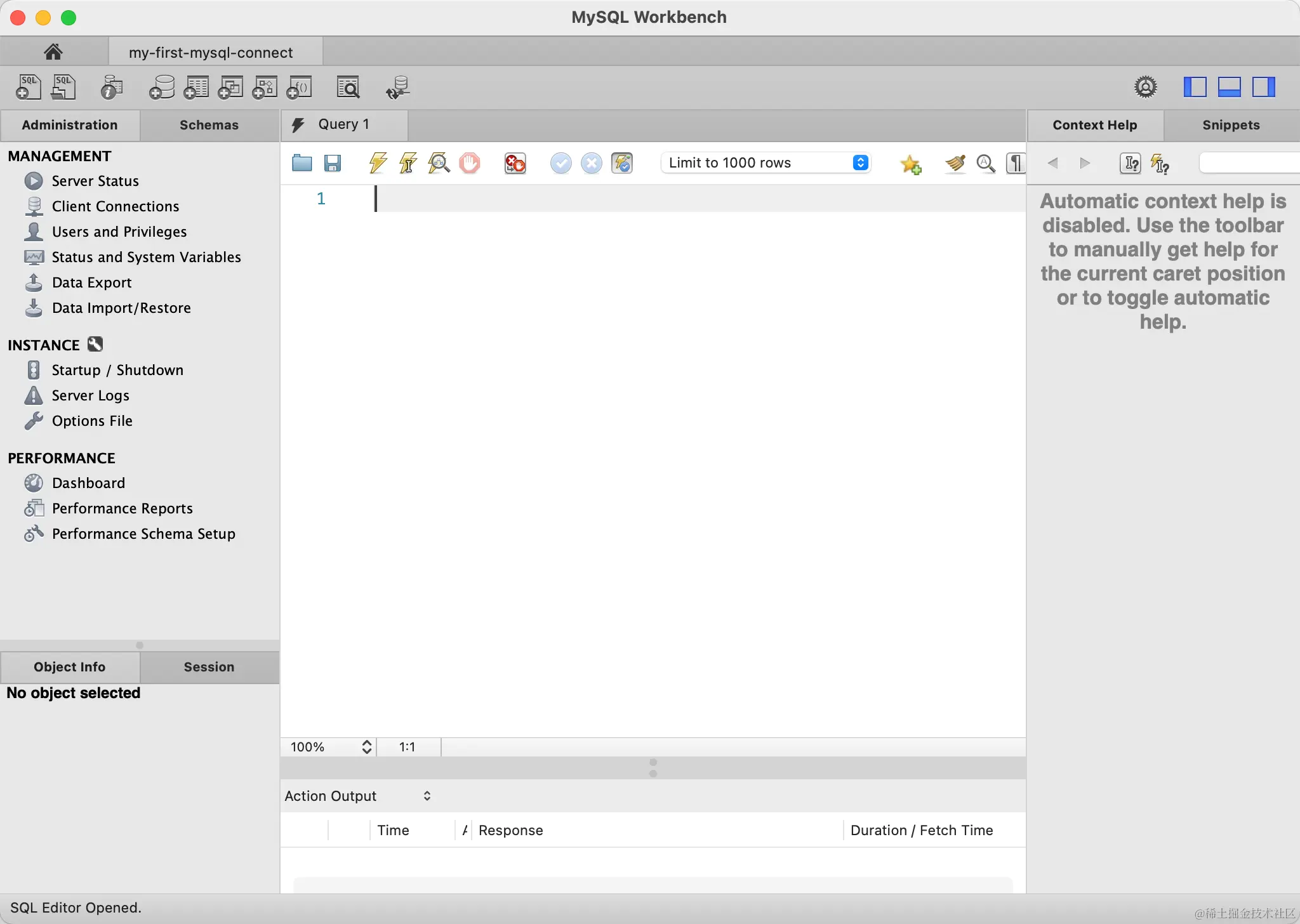Save query as snippet star icon
The image size is (1300, 924).
click(911, 164)
